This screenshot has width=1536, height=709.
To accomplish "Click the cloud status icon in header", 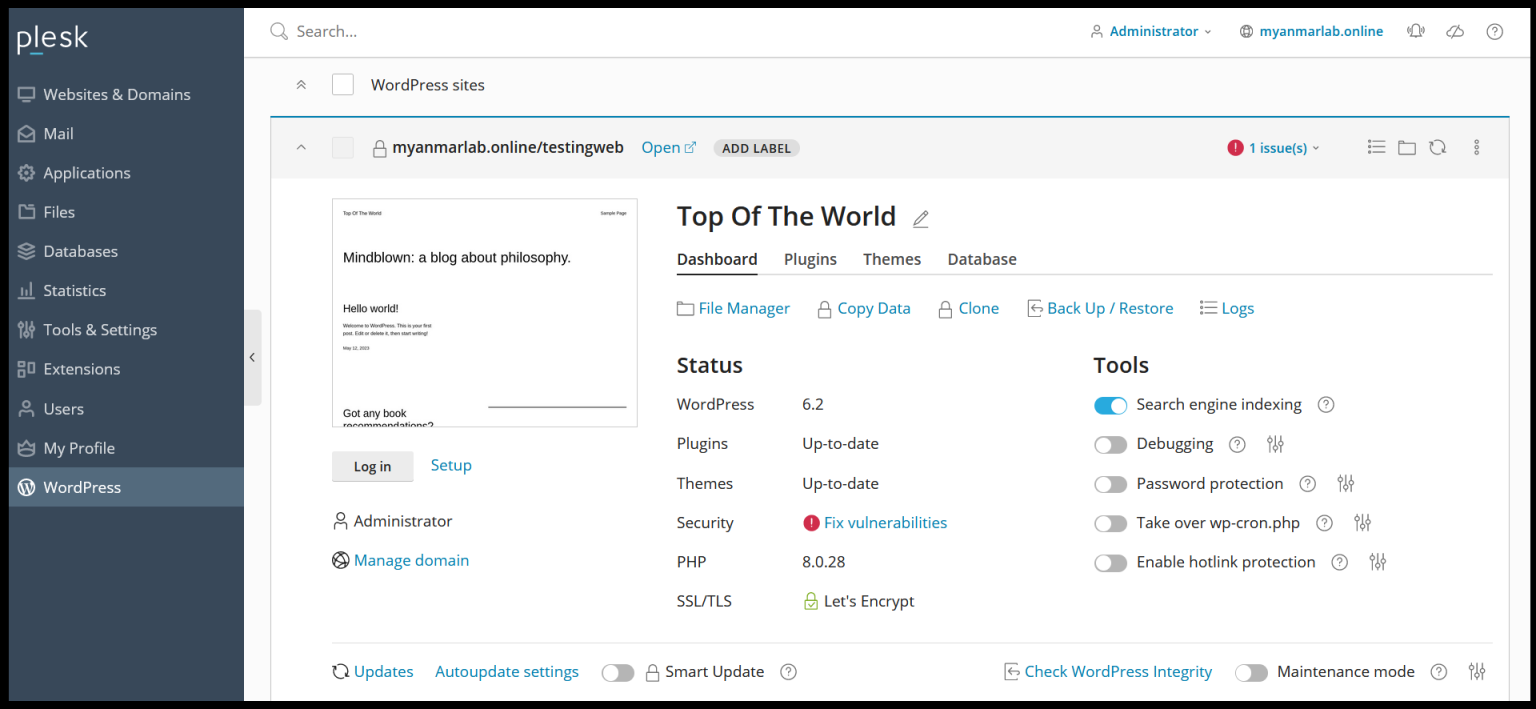I will (x=1455, y=31).
